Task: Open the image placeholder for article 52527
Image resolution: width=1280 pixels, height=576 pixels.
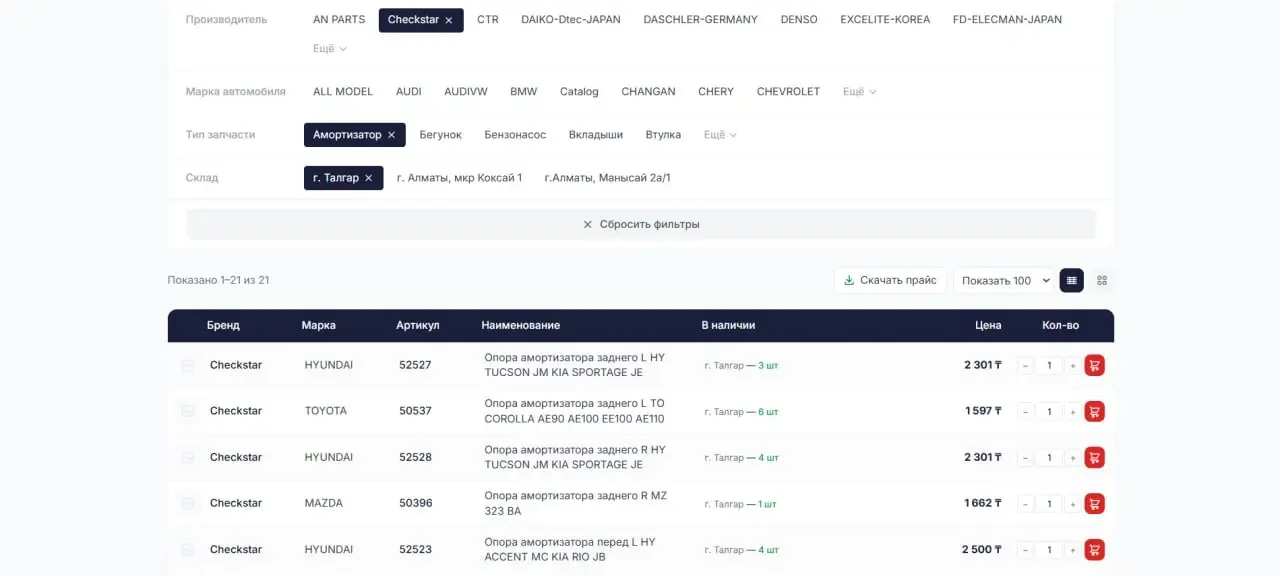Action: point(187,366)
